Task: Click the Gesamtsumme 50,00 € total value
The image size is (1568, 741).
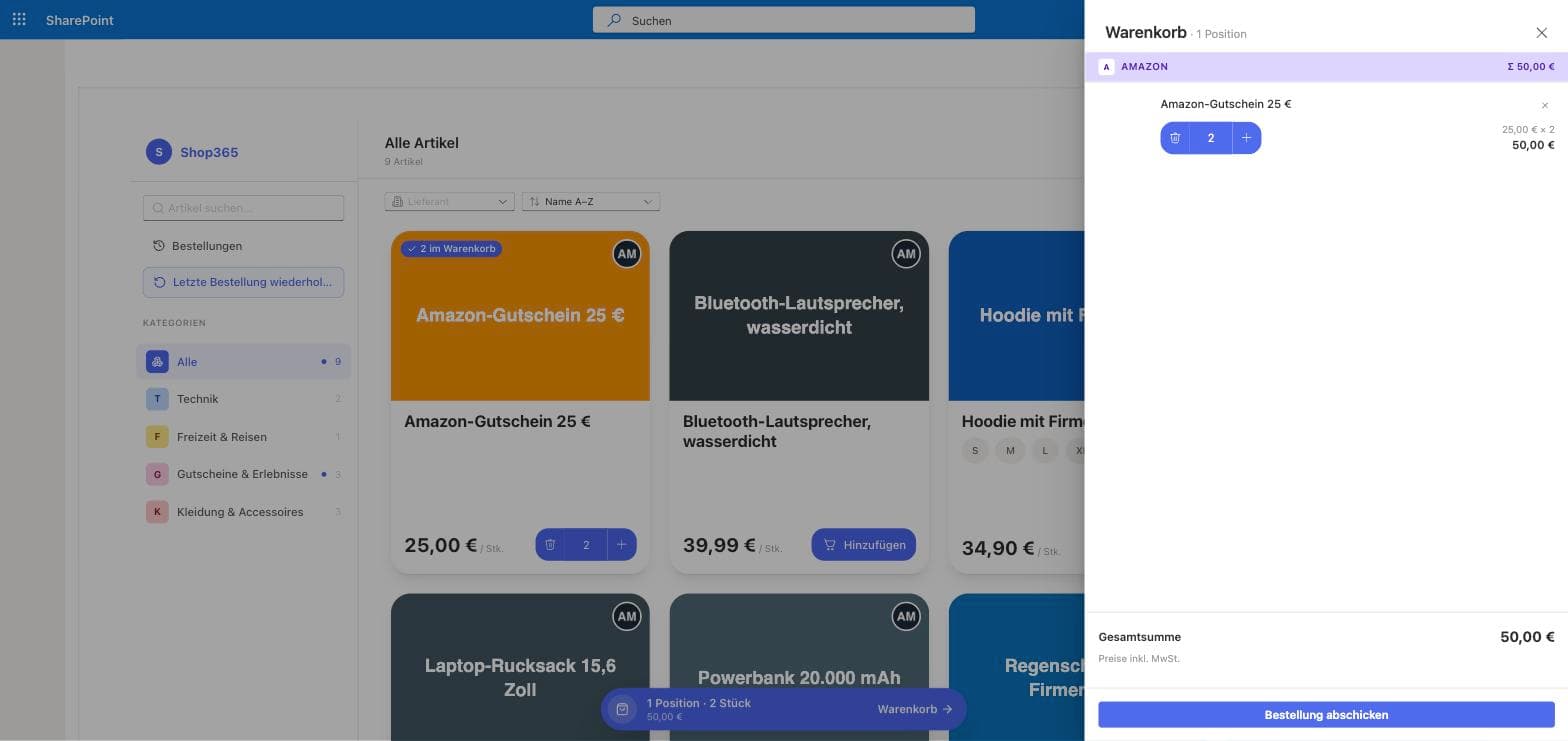Action: pos(1527,637)
